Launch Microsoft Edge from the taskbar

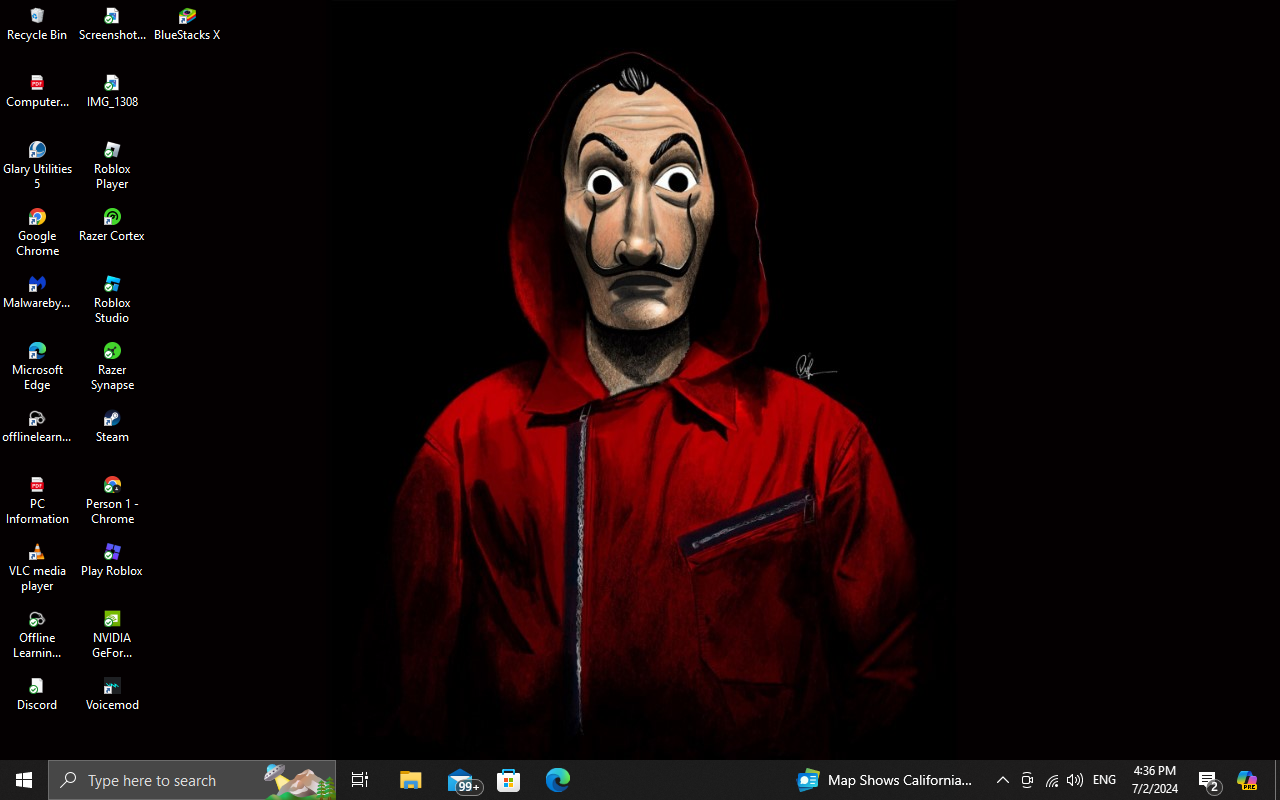(x=558, y=780)
